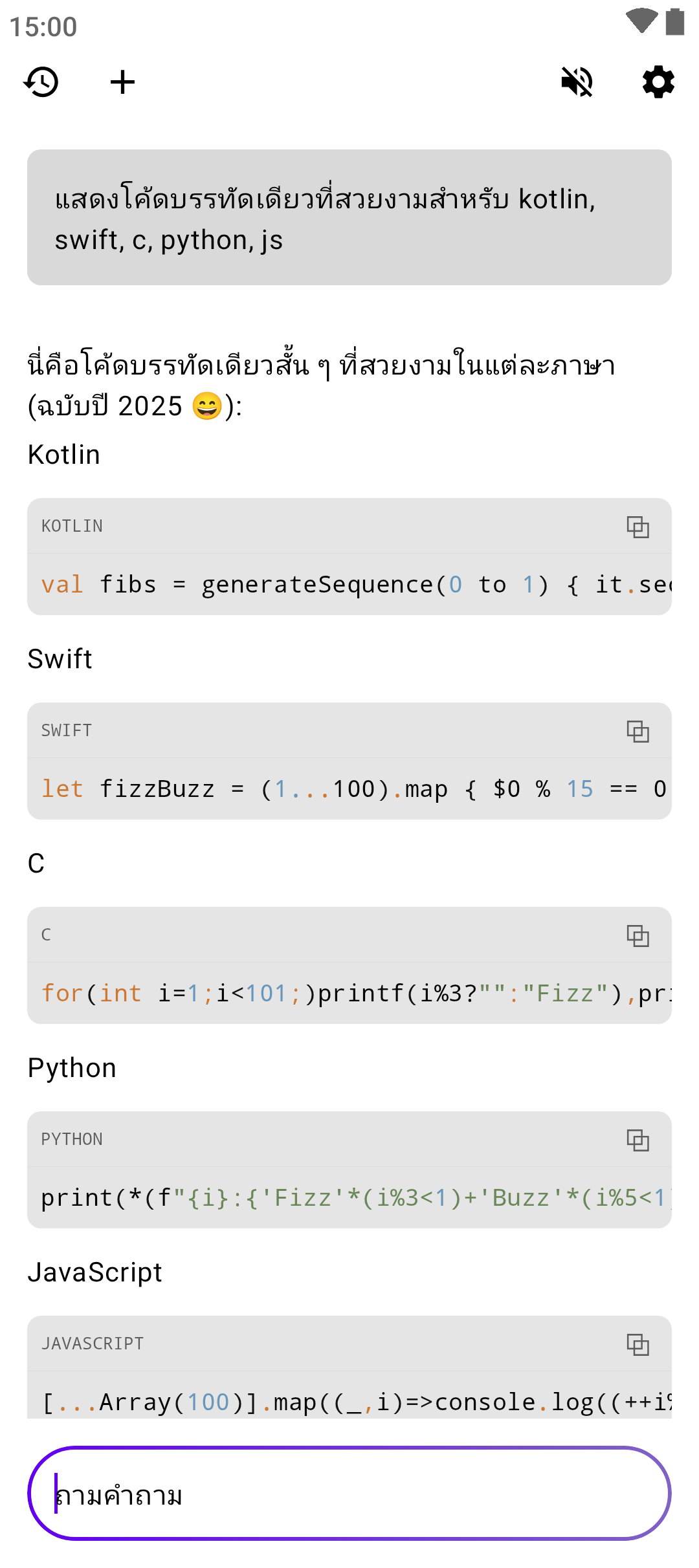
Task: Tap the Swift fizzBuzz code line
Action: [349, 789]
